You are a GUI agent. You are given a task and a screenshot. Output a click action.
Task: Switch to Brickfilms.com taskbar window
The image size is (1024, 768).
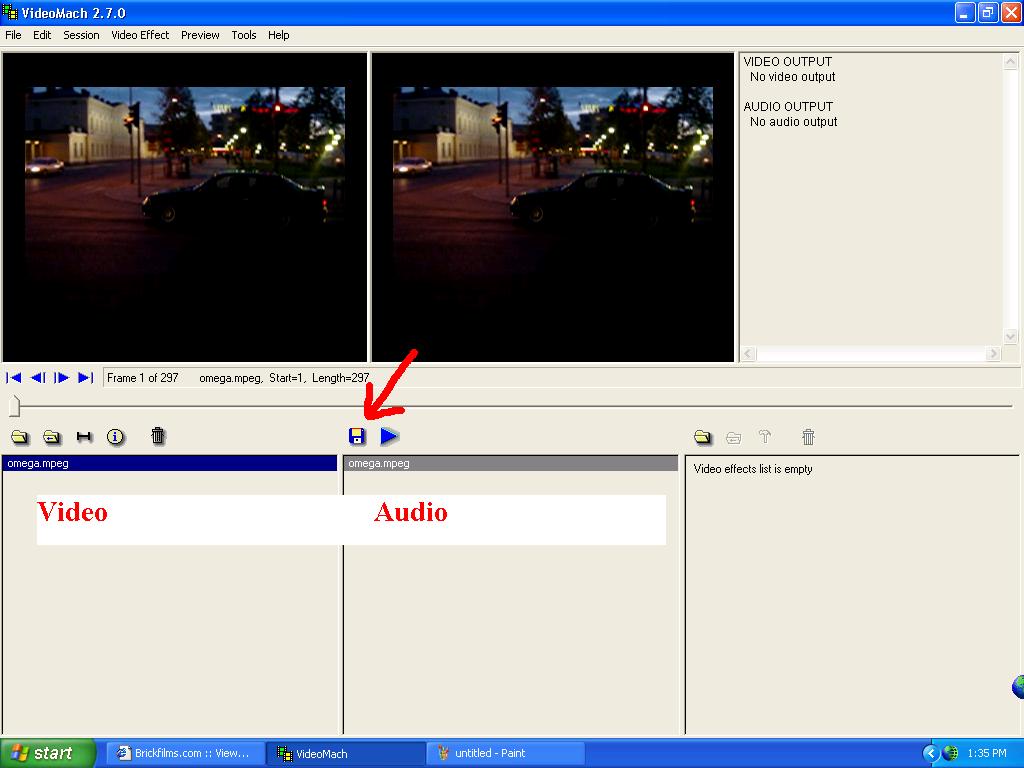(185, 753)
